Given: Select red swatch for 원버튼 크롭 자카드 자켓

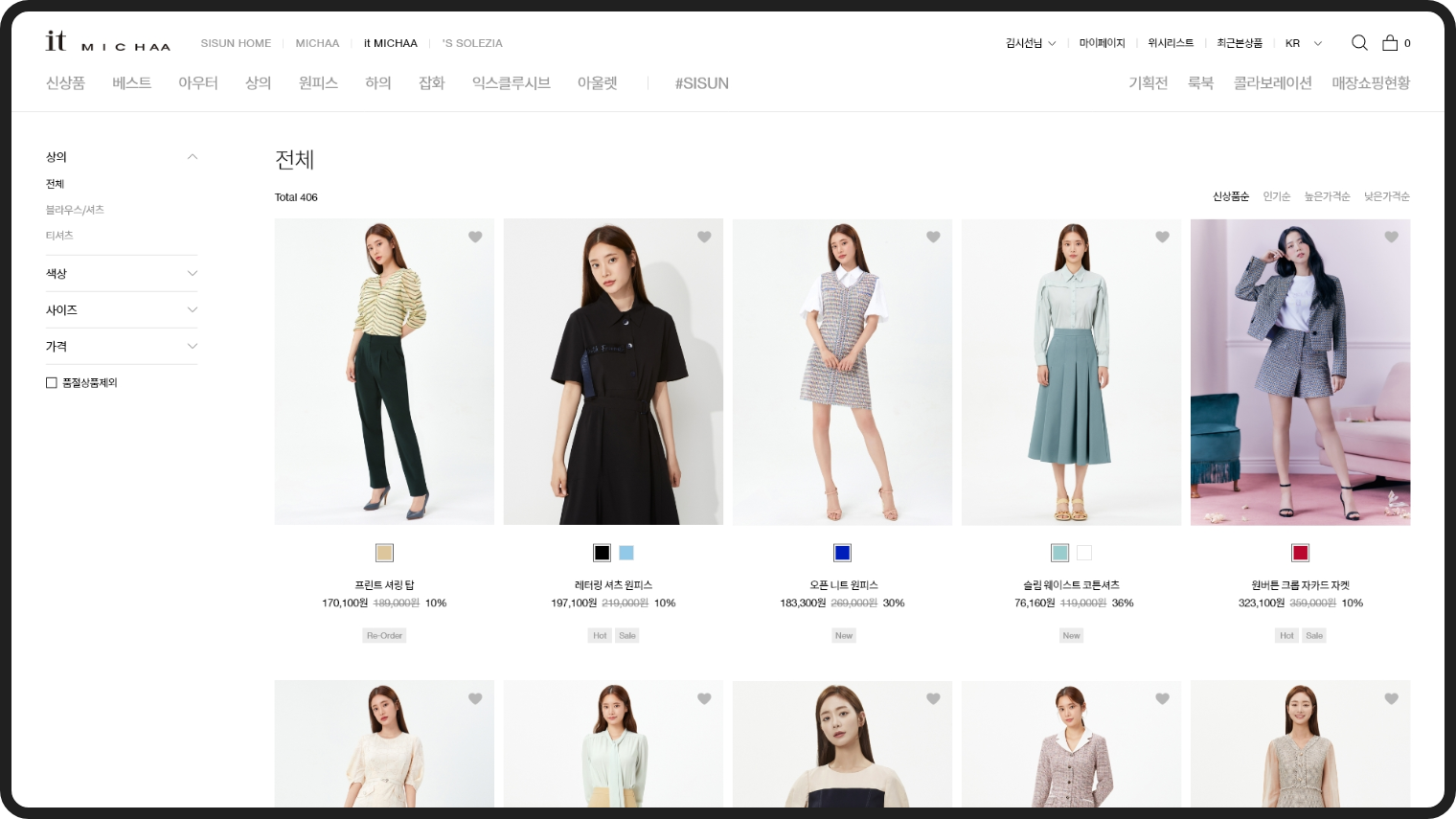Looking at the screenshot, I should coord(1300,553).
